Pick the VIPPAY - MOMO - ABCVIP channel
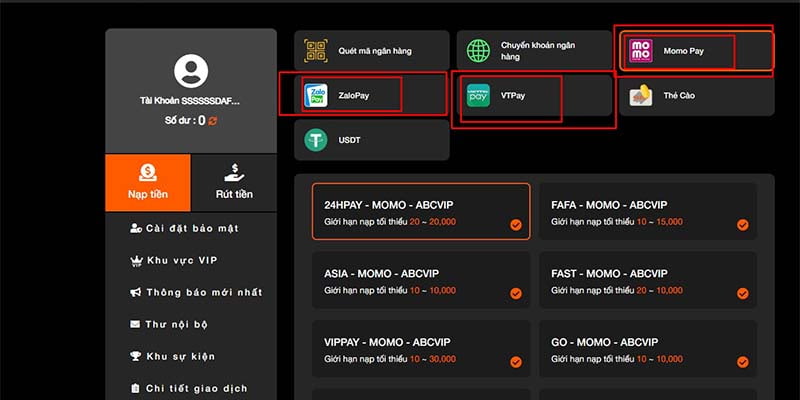800x400 pixels. coord(420,348)
